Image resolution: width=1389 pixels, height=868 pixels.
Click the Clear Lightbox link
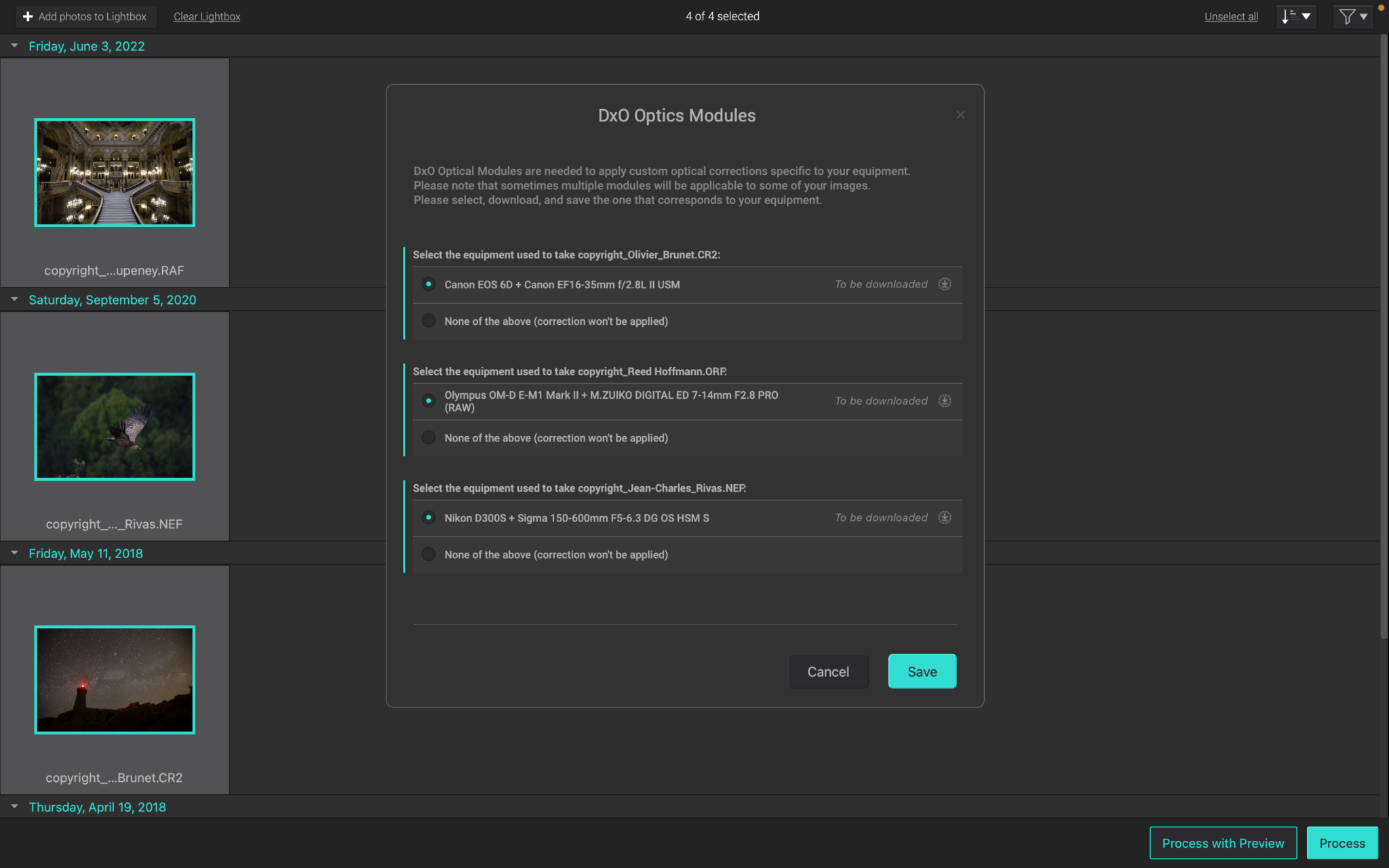tap(207, 16)
